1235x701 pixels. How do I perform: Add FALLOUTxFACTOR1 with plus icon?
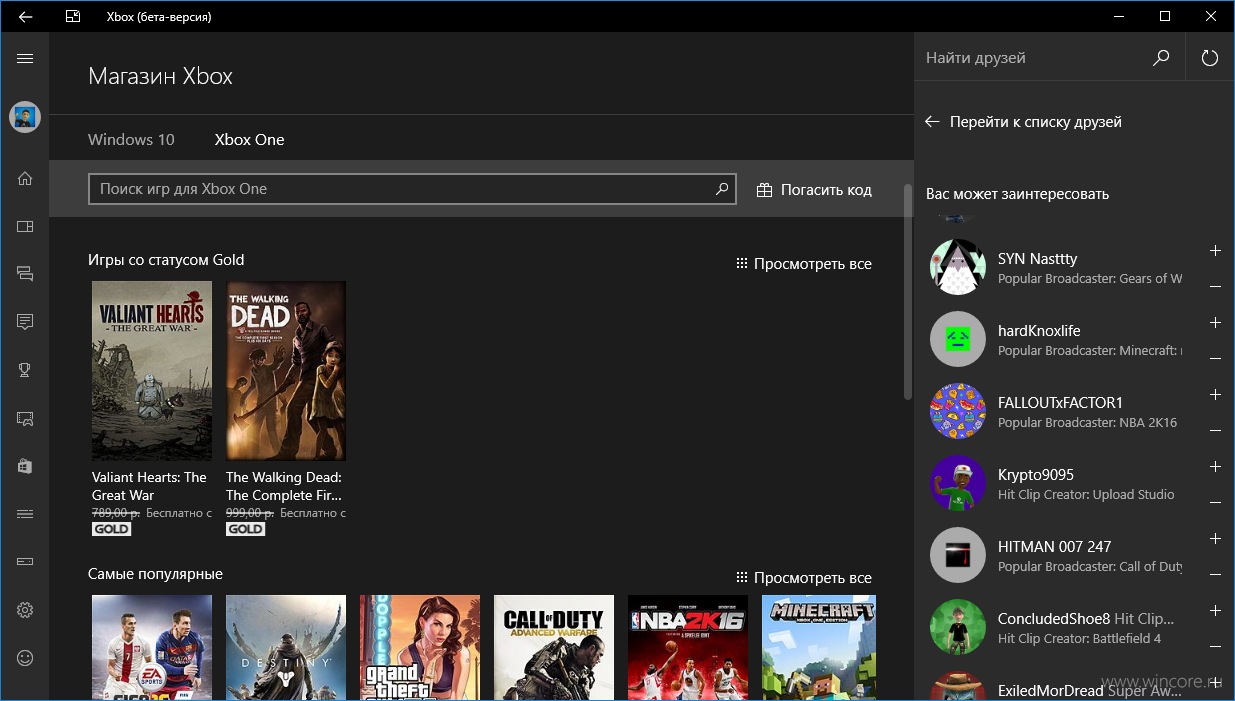point(1215,395)
